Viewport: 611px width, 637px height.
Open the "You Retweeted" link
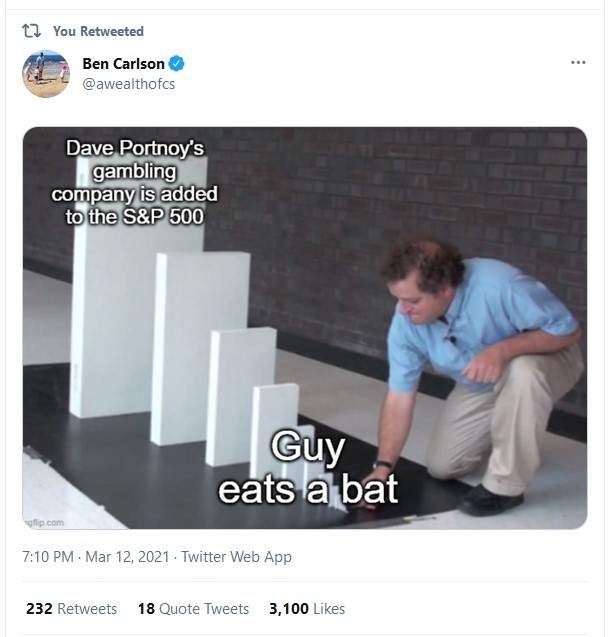coord(98,31)
